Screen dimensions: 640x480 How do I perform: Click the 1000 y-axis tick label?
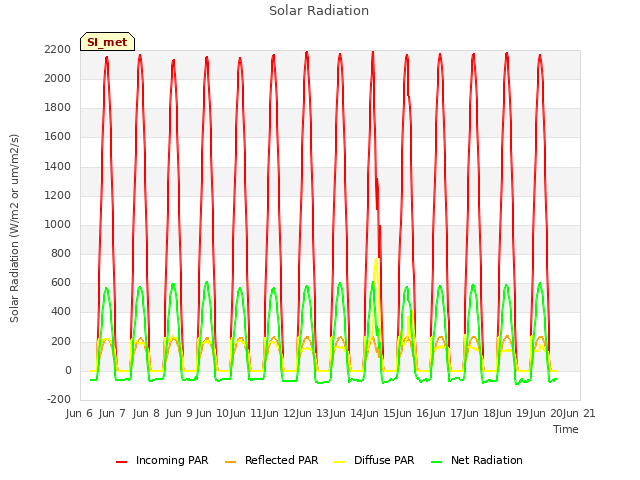58,224
